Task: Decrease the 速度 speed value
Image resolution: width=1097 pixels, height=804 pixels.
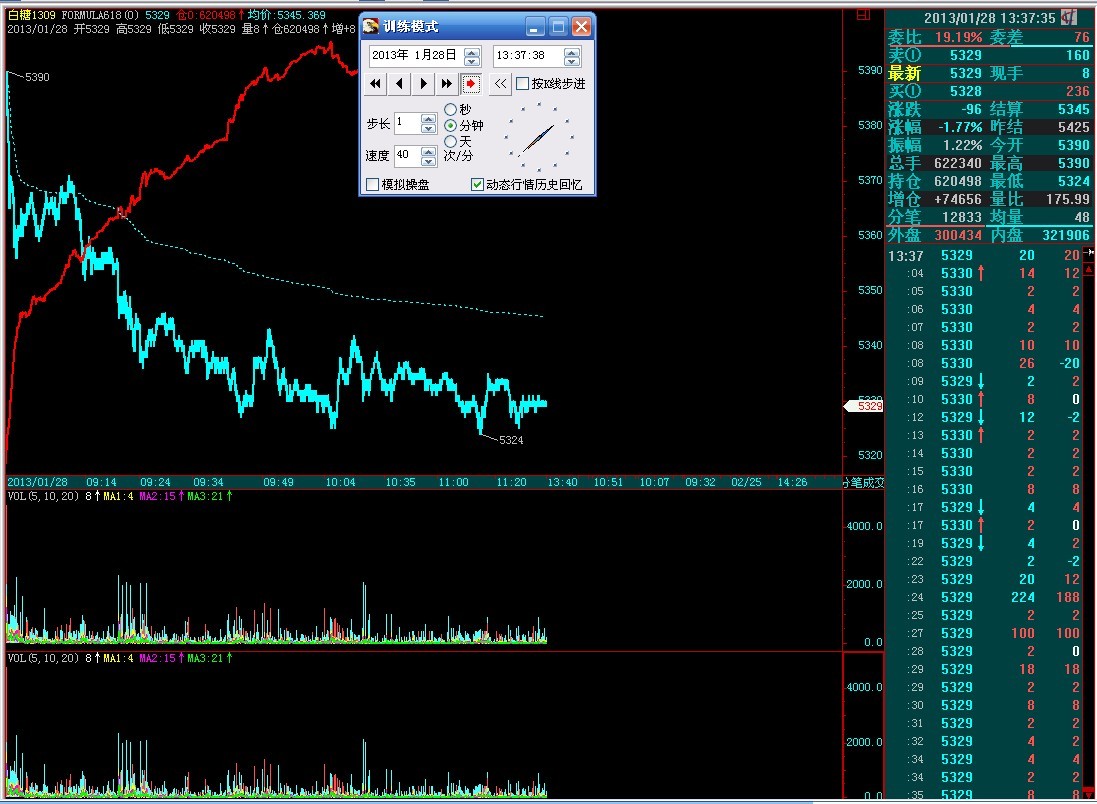Action: tap(429, 161)
